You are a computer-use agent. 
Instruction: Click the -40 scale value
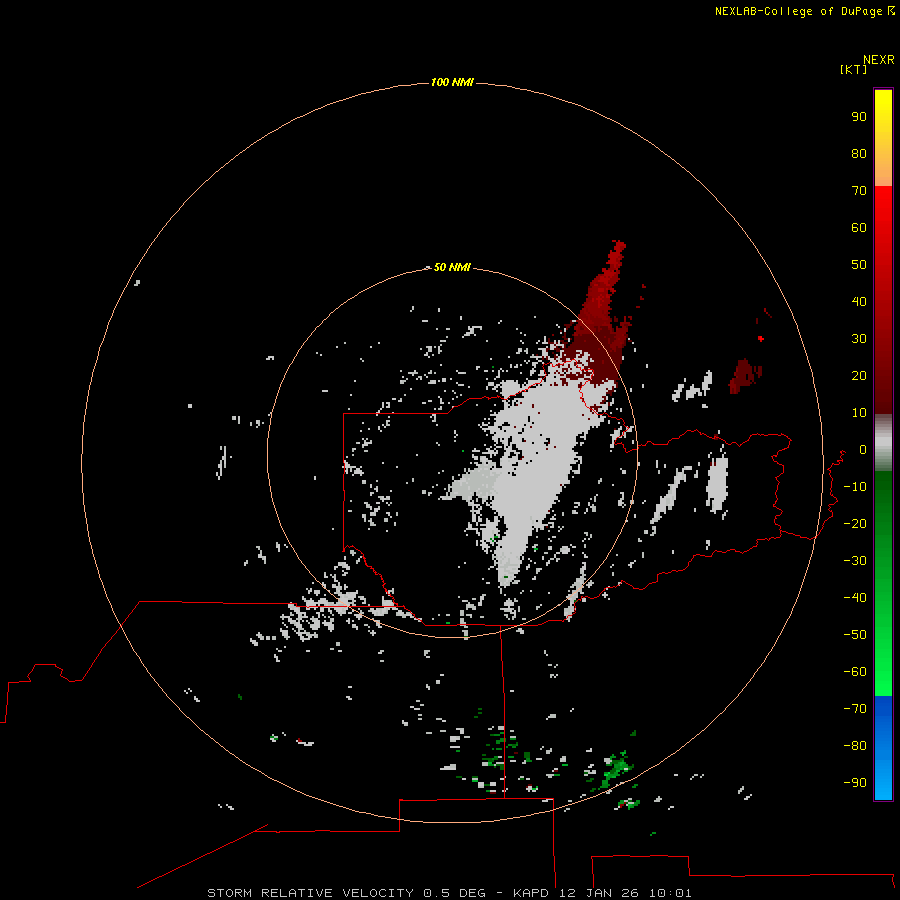[x=855, y=598]
